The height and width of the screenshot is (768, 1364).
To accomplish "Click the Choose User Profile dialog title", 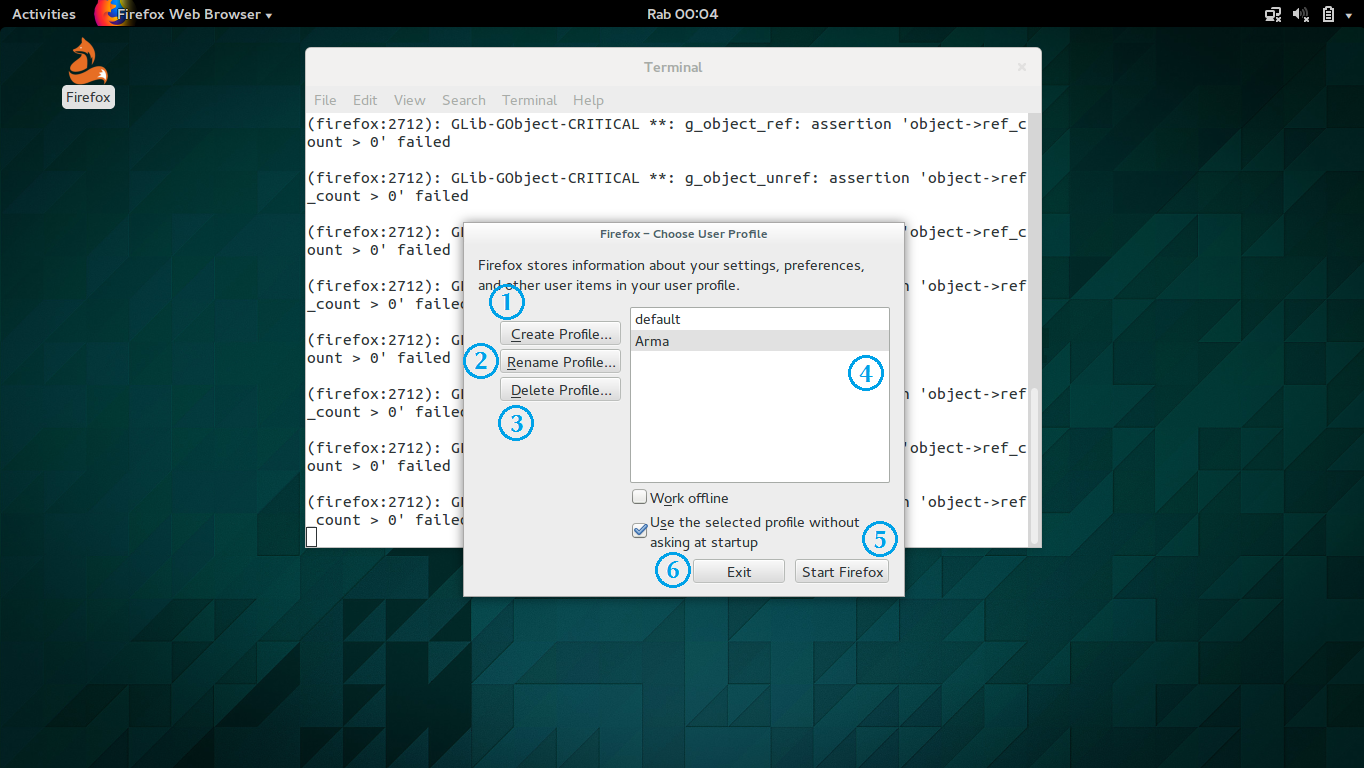I will [x=684, y=234].
